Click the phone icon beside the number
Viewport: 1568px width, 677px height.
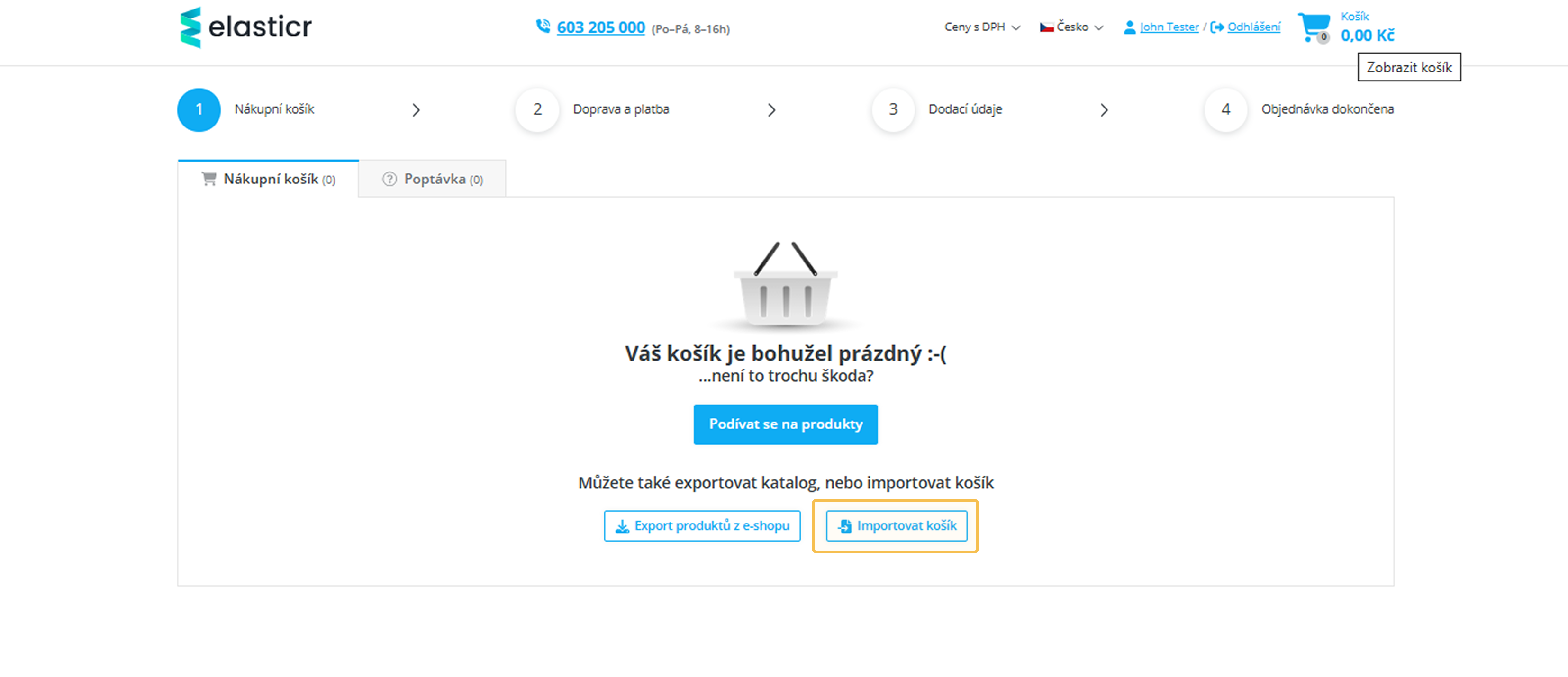pos(543,26)
